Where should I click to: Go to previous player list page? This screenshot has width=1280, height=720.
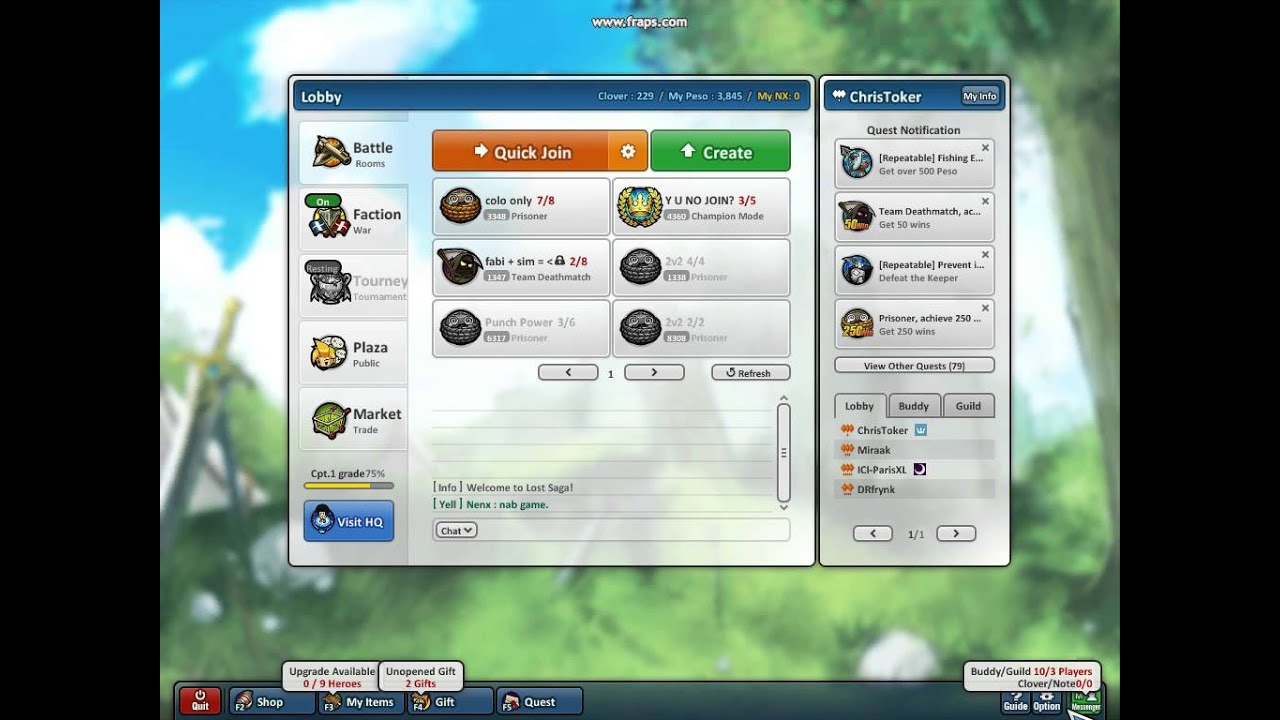tap(872, 533)
